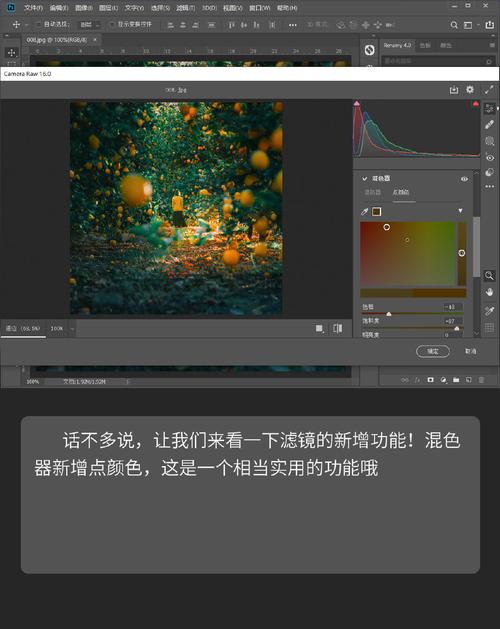Open the 编辑 (Edit) menu

[59, 8]
